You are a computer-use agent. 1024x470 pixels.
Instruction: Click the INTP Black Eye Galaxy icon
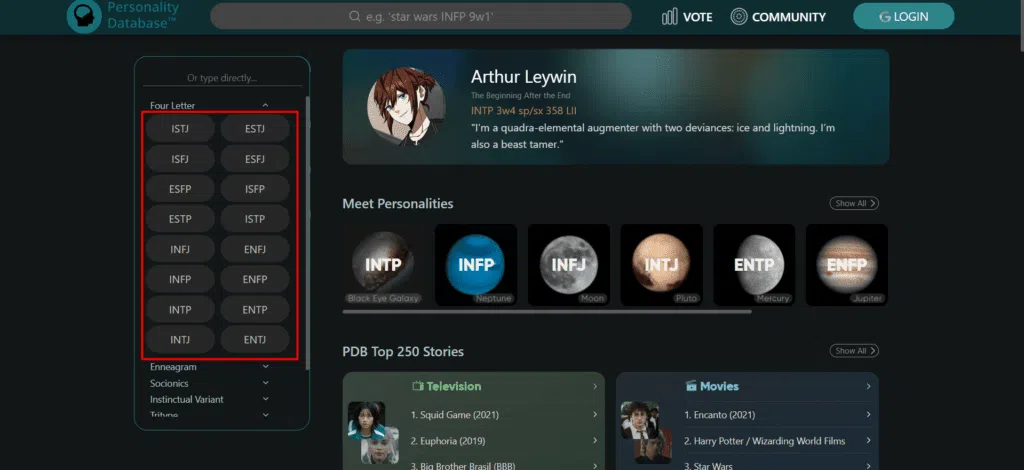[x=384, y=263]
